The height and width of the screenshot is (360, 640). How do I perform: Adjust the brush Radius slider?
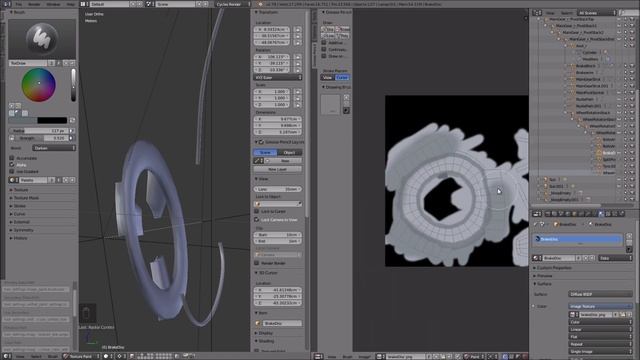[39, 131]
